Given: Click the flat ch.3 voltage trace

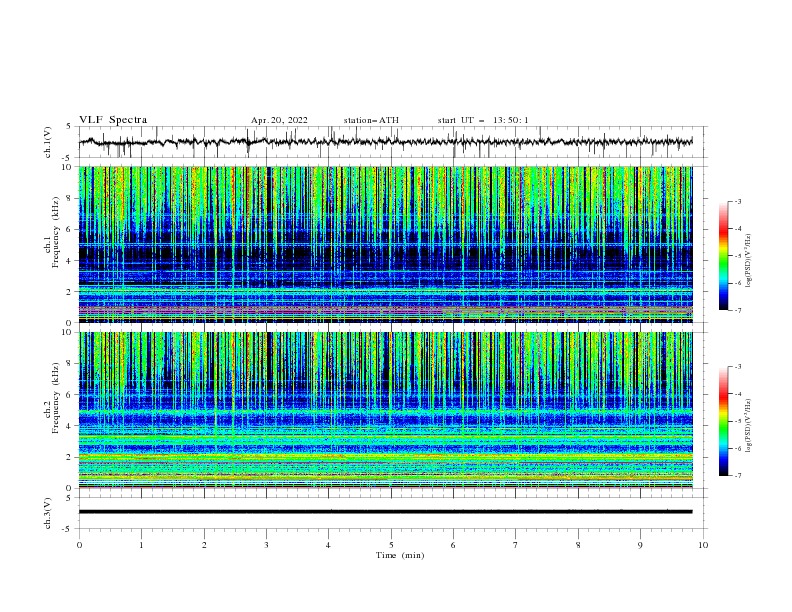Looking at the screenshot, I should [x=385, y=512].
